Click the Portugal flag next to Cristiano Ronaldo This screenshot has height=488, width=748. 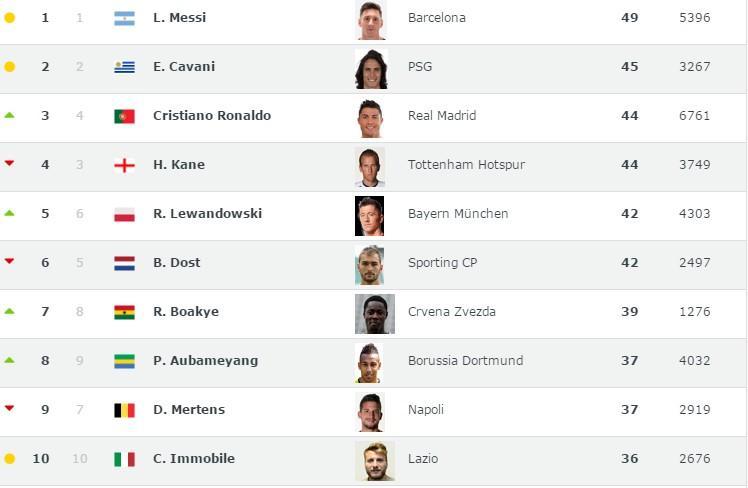(x=125, y=116)
